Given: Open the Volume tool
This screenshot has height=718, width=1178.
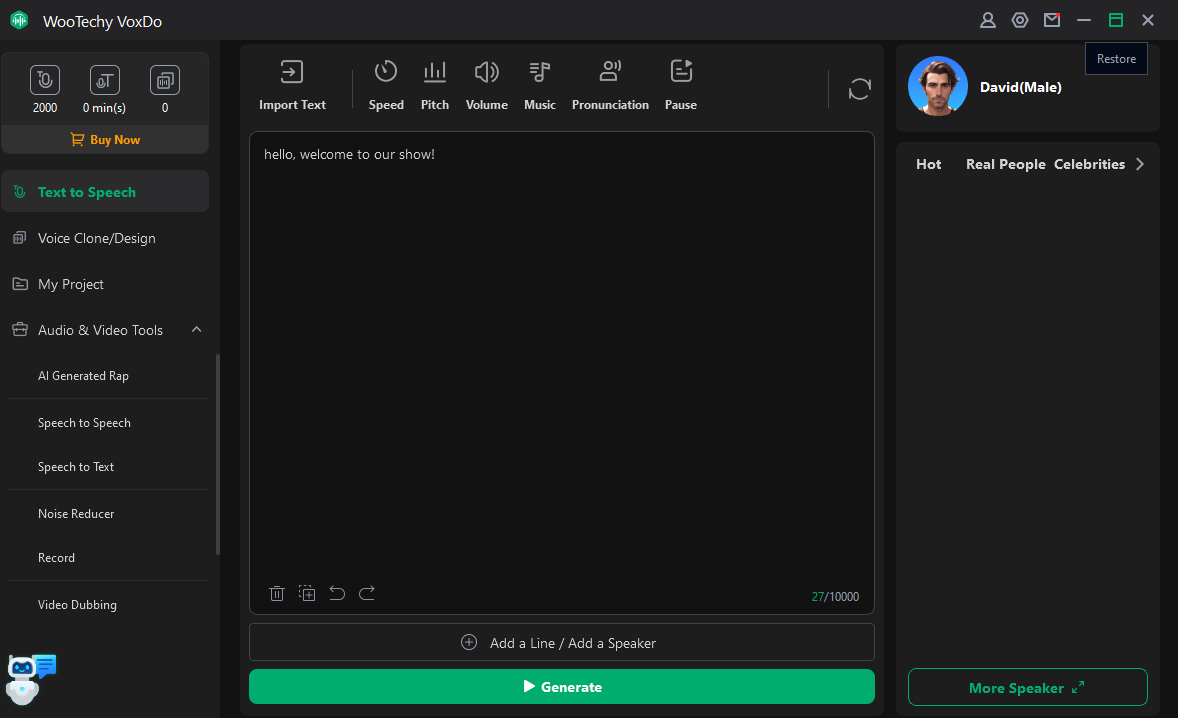Looking at the screenshot, I should pyautogui.click(x=486, y=86).
